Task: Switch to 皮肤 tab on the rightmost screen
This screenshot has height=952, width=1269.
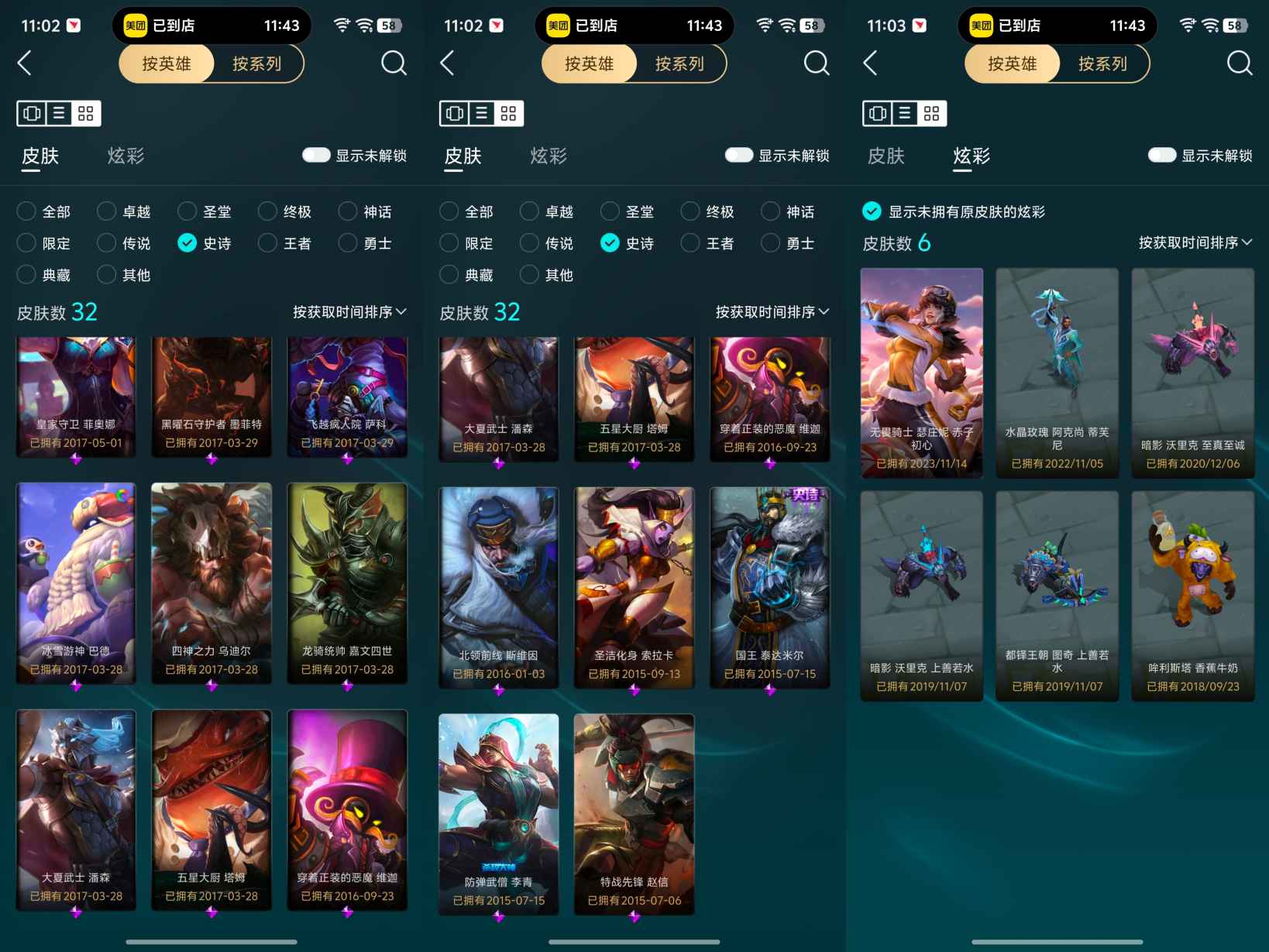Action: (x=886, y=156)
